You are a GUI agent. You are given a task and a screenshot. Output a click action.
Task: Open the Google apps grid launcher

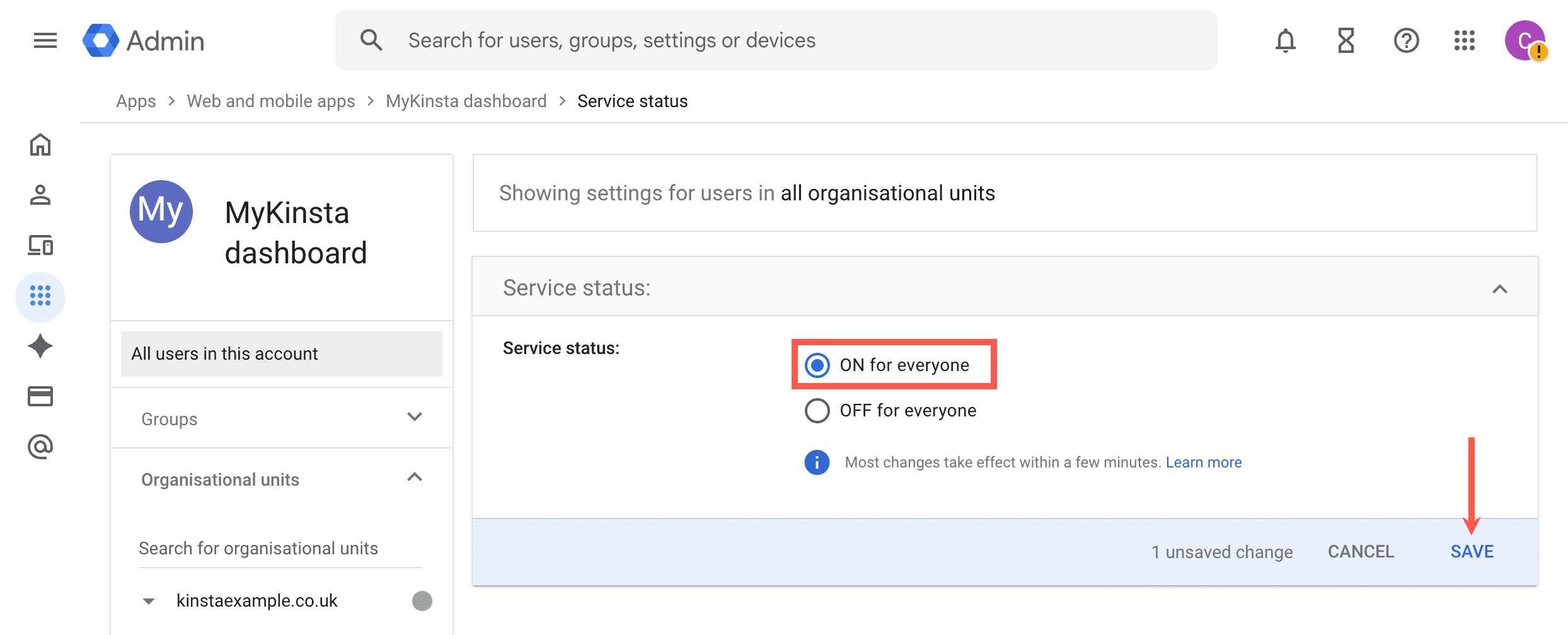1464,41
